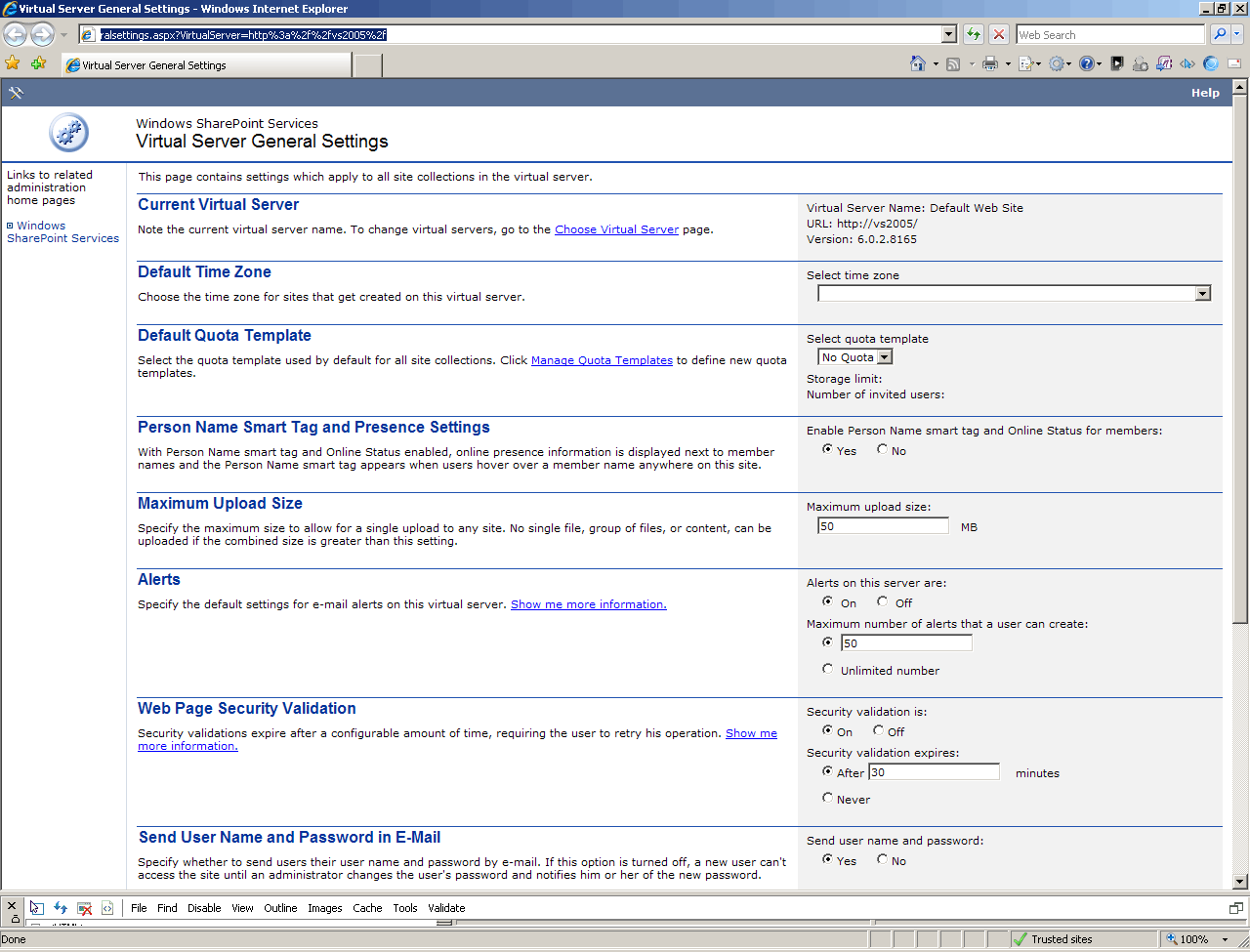
Task: Turn alerts Off for this server
Action: coord(882,602)
